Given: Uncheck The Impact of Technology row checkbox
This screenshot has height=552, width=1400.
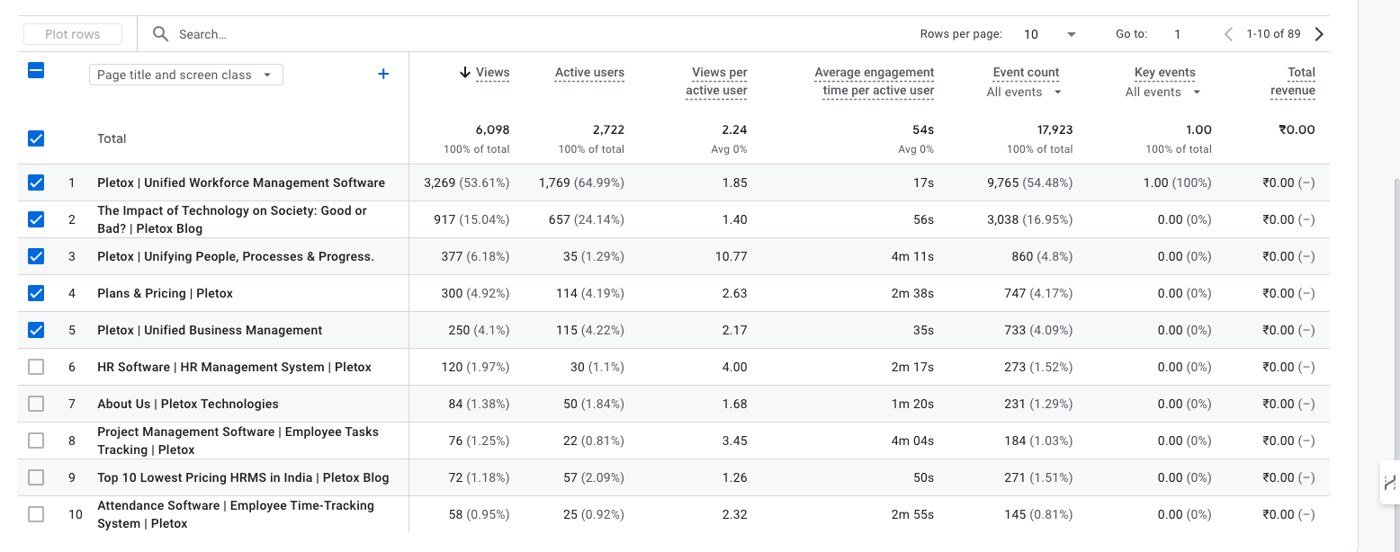Looking at the screenshot, I should tap(36, 219).
